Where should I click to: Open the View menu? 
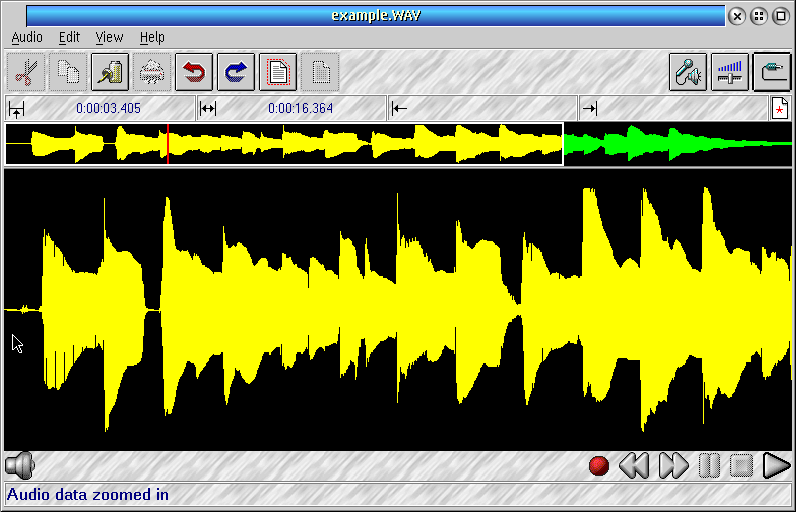pyautogui.click(x=109, y=37)
